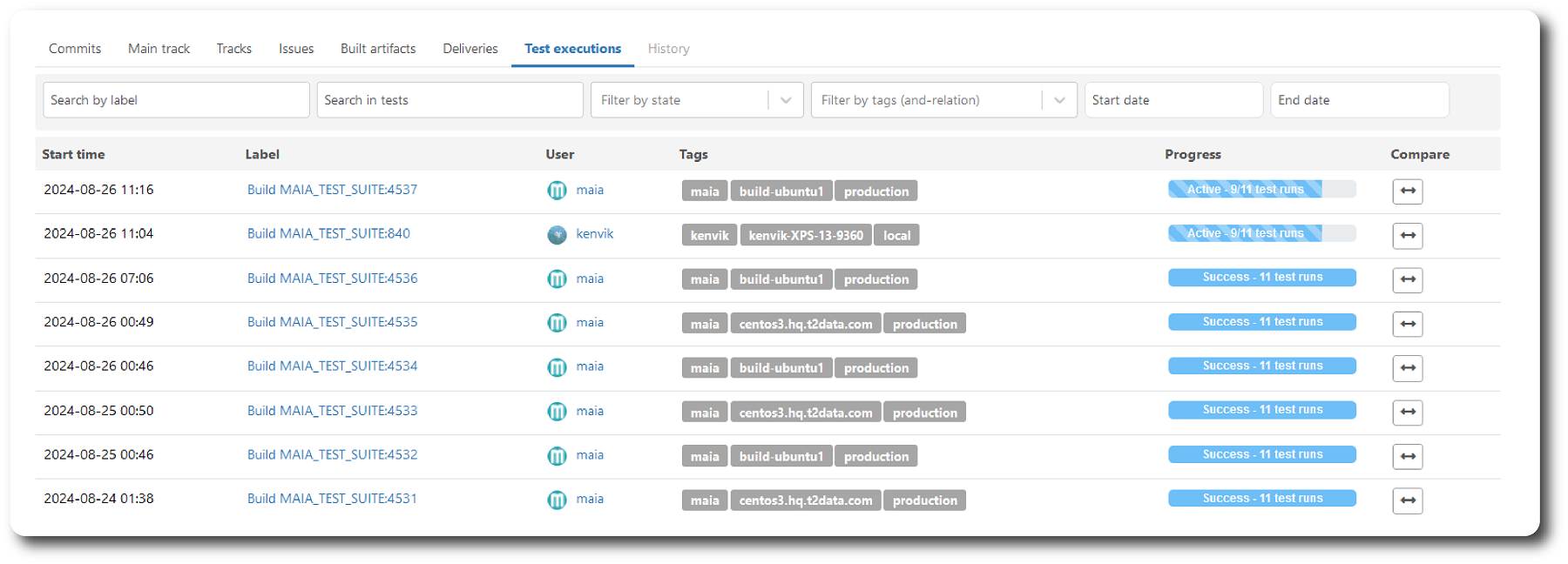
Task: Open Build MAIA_TEST_SUITE:840 link
Action: point(328,233)
